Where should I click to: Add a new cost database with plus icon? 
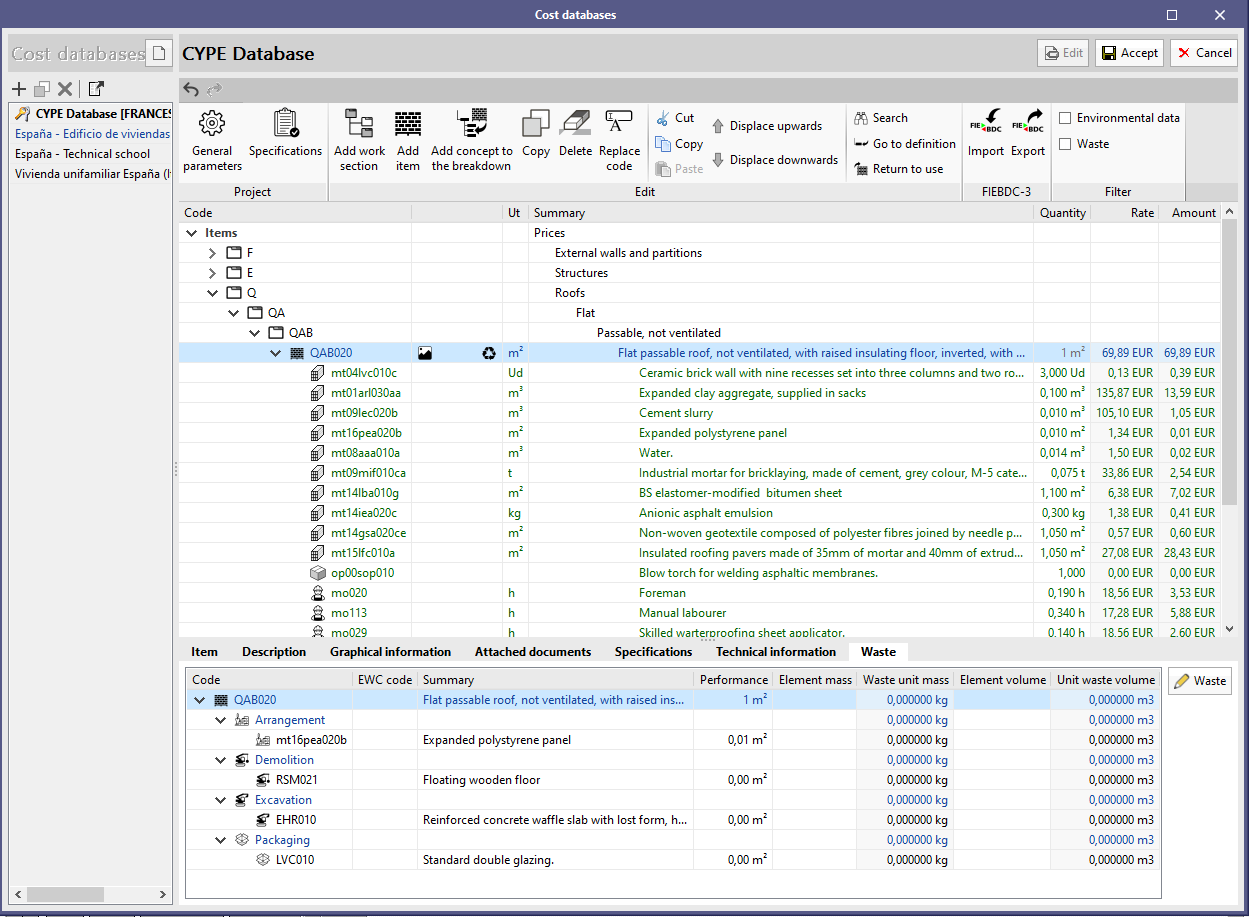[x=19, y=89]
